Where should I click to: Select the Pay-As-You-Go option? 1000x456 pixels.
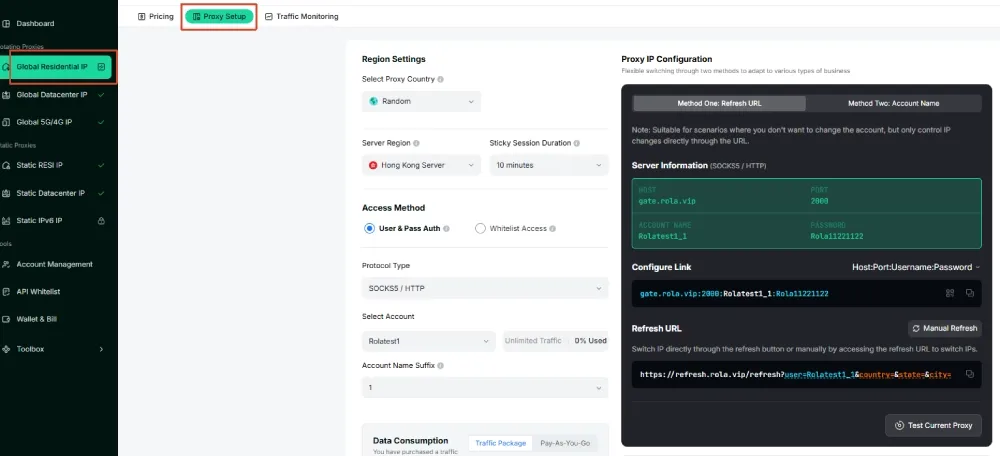[x=565, y=443]
